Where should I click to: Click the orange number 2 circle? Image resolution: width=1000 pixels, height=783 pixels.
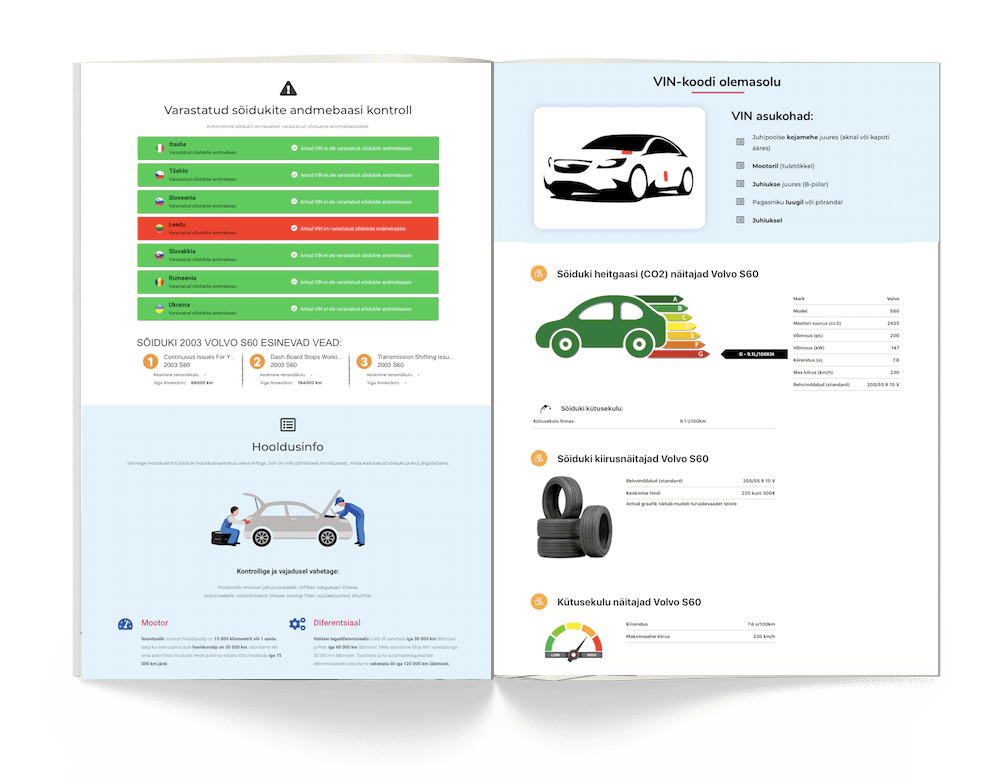pyautogui.click(x=257, y=362)
